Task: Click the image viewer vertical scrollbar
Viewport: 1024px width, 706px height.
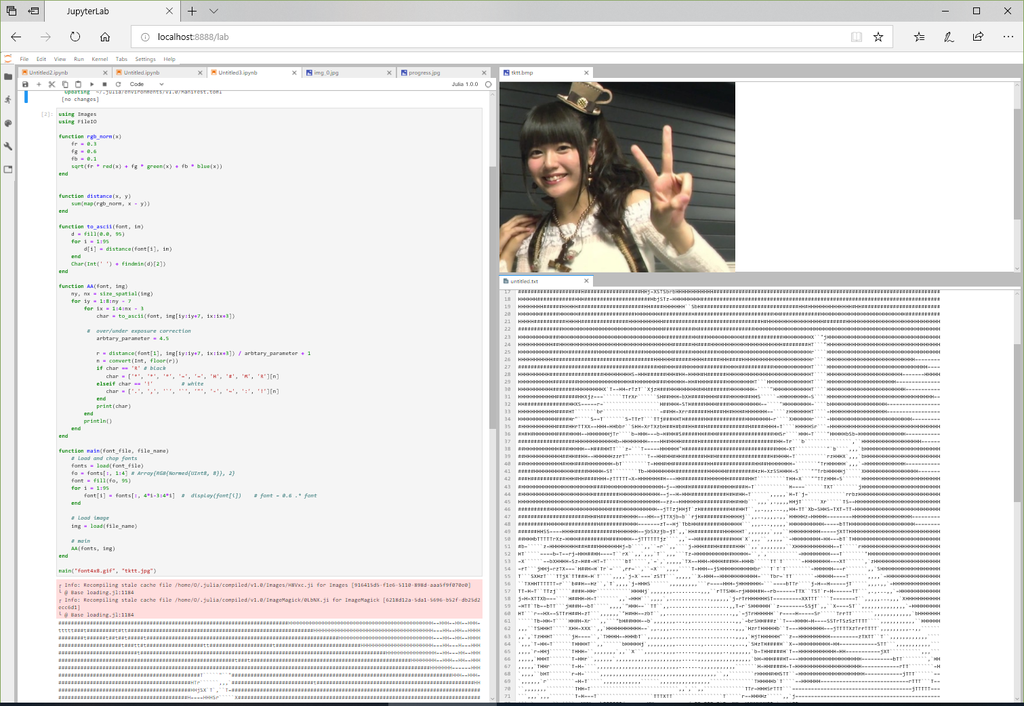Action: pos(1019,176)
